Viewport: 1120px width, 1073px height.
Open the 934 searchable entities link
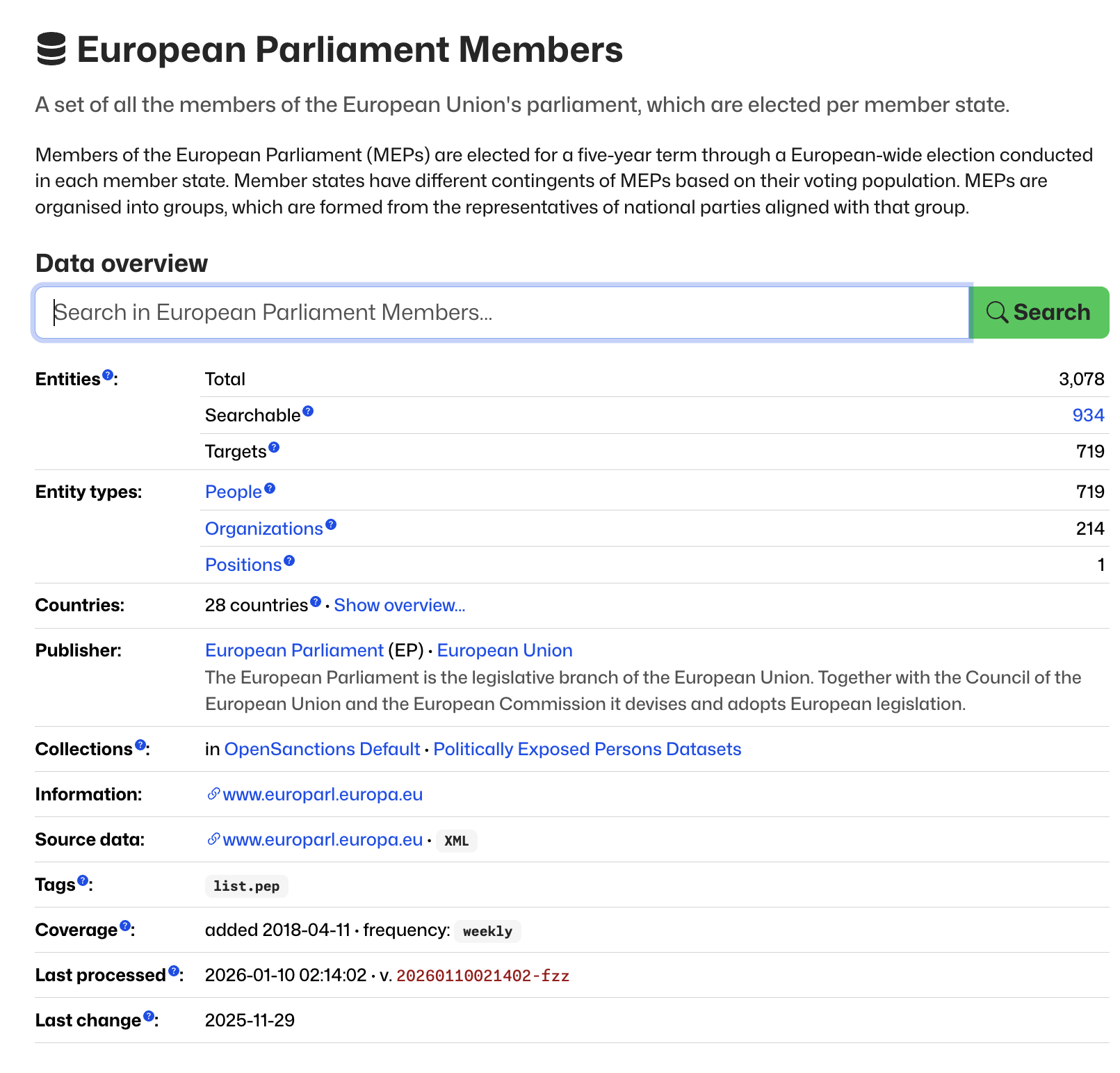click(x=1087, y=415)
